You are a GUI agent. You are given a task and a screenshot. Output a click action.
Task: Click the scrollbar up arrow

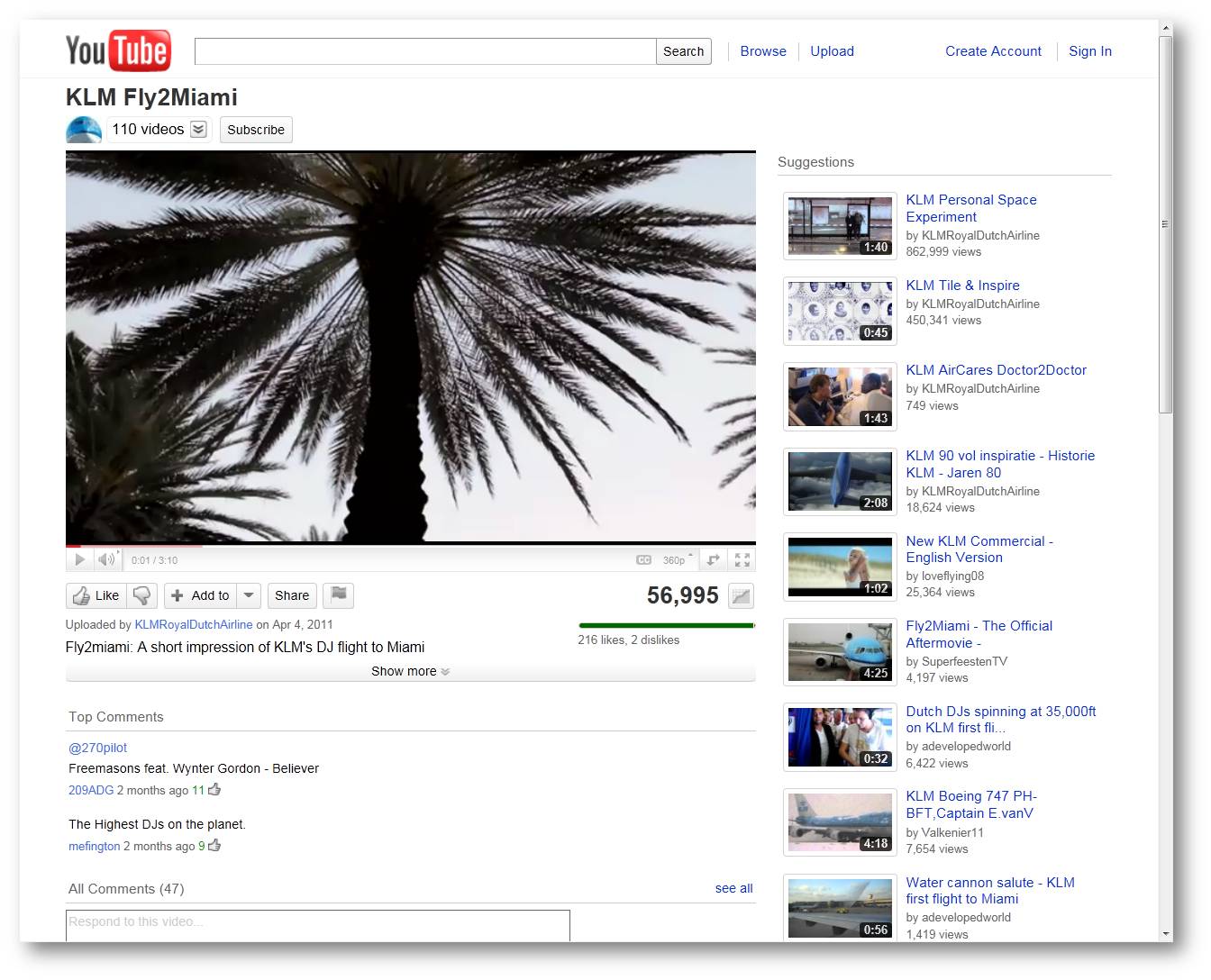tap(1165, 29)
